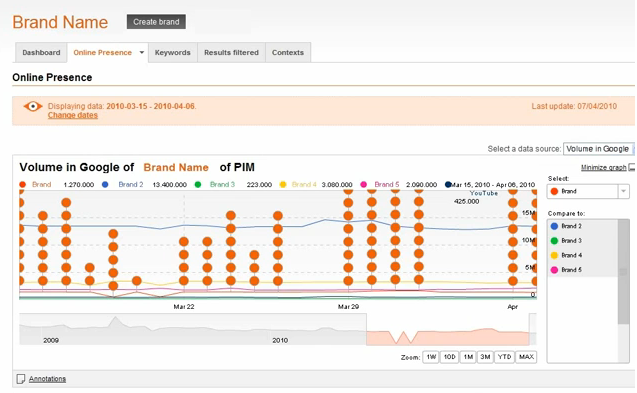This screenshot has width=637, height=393.
Task: Go to Results filtered tab
Action: click(x=231, y=52)
